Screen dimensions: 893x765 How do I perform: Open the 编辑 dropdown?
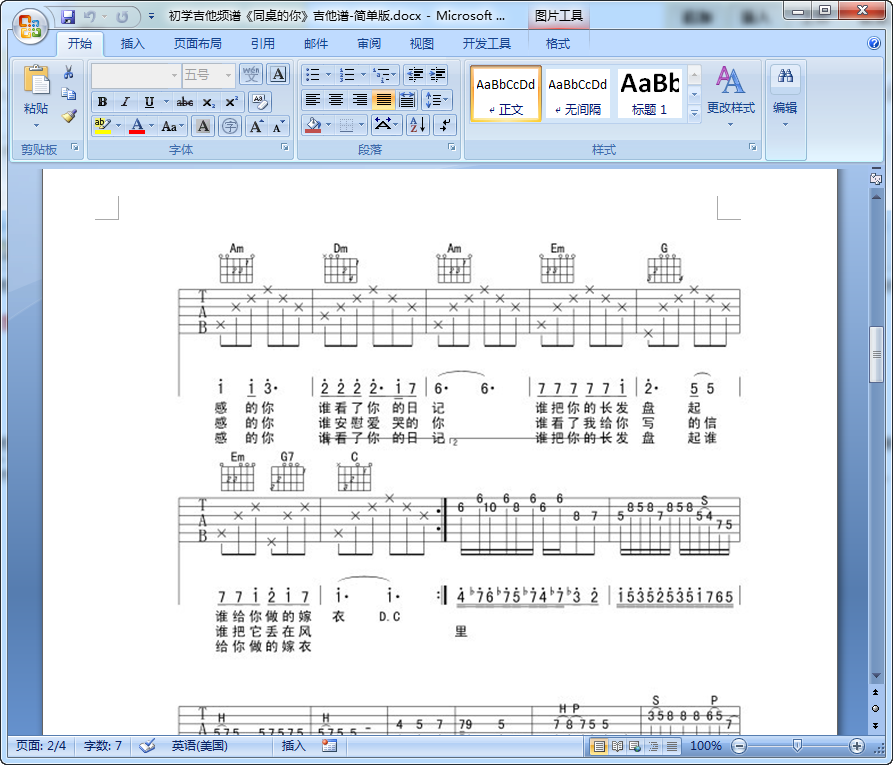pos(785,97)
